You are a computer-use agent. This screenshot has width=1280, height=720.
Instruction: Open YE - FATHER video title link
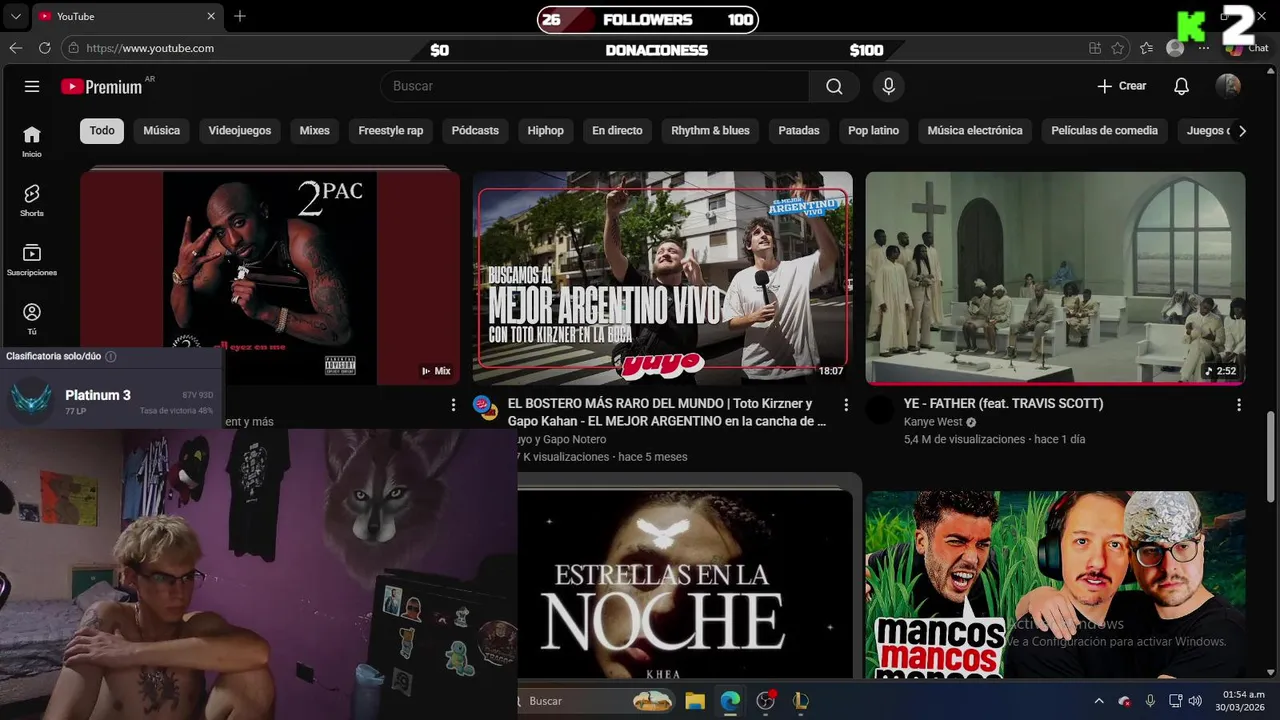pyautogui.click(x=1003, y=404)
